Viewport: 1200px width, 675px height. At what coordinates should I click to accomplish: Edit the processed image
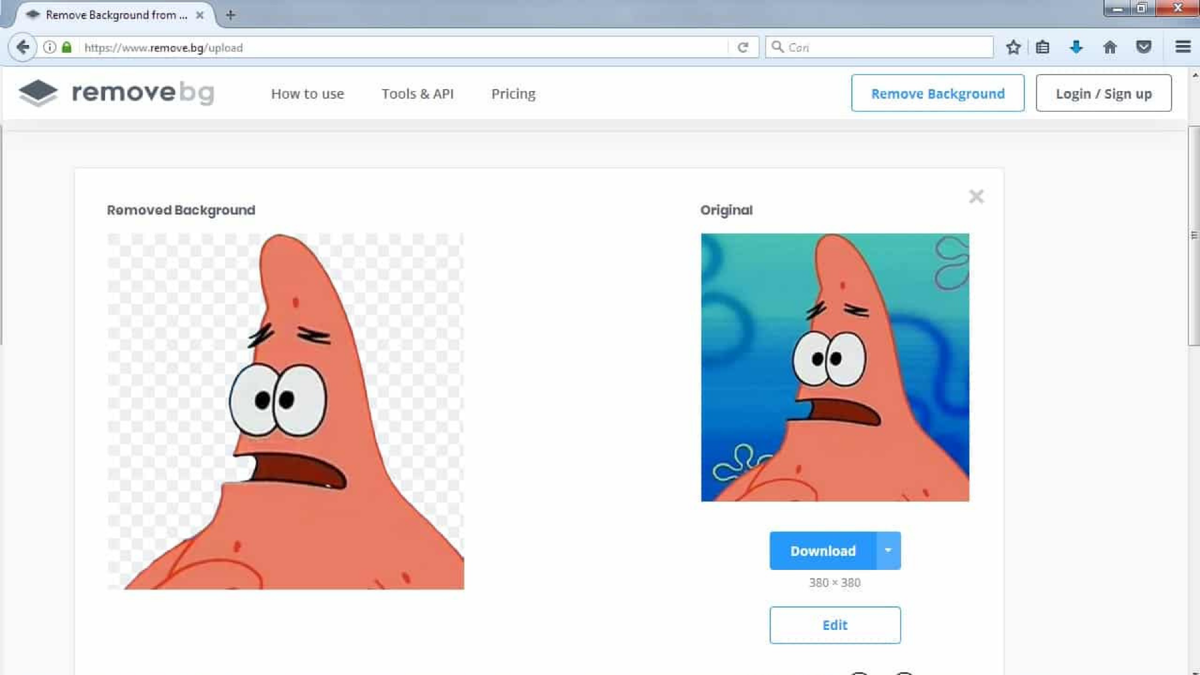pos(834,624)
